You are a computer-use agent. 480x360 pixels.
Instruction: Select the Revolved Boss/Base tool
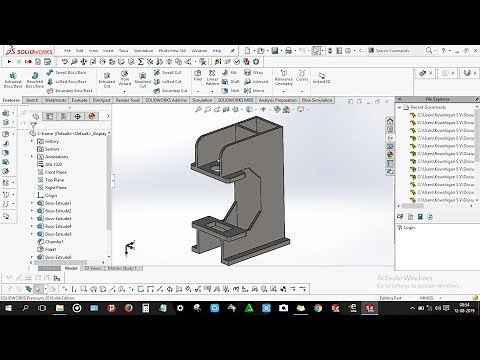[35, 80]
